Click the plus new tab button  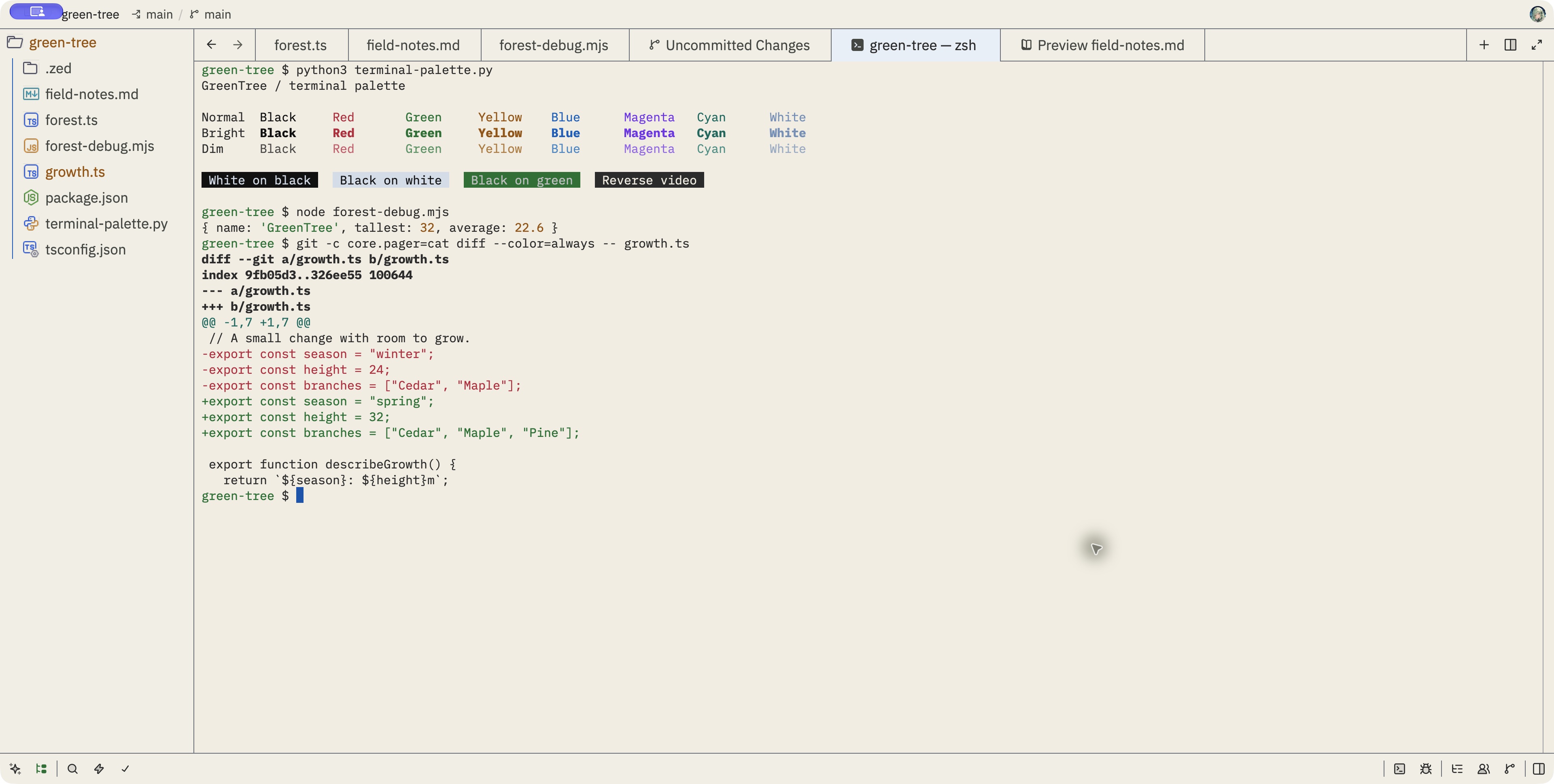pyautogui.click(x=1484, y=44)
